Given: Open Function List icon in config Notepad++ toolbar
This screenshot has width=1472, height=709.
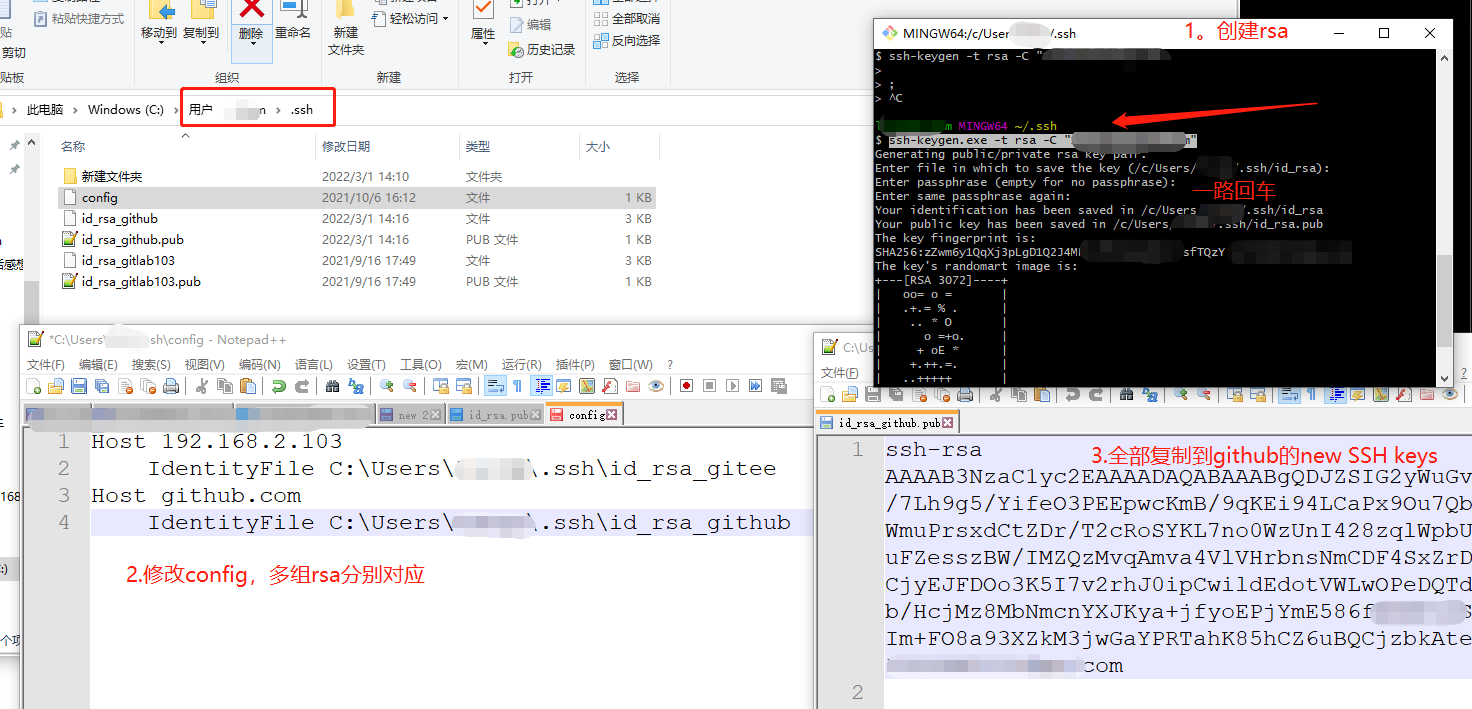Looking at the screenshot, I should pyautogui.click(x=609, y=386).
